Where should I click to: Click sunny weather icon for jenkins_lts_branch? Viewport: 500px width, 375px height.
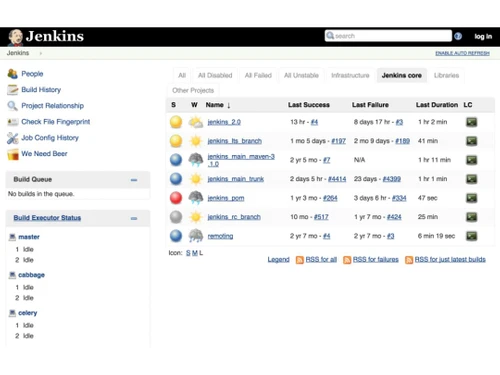coord(196,141)
